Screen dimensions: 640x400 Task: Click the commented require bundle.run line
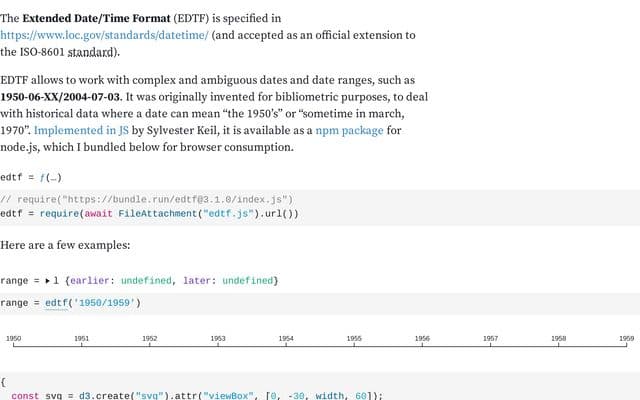coord(147,200)
